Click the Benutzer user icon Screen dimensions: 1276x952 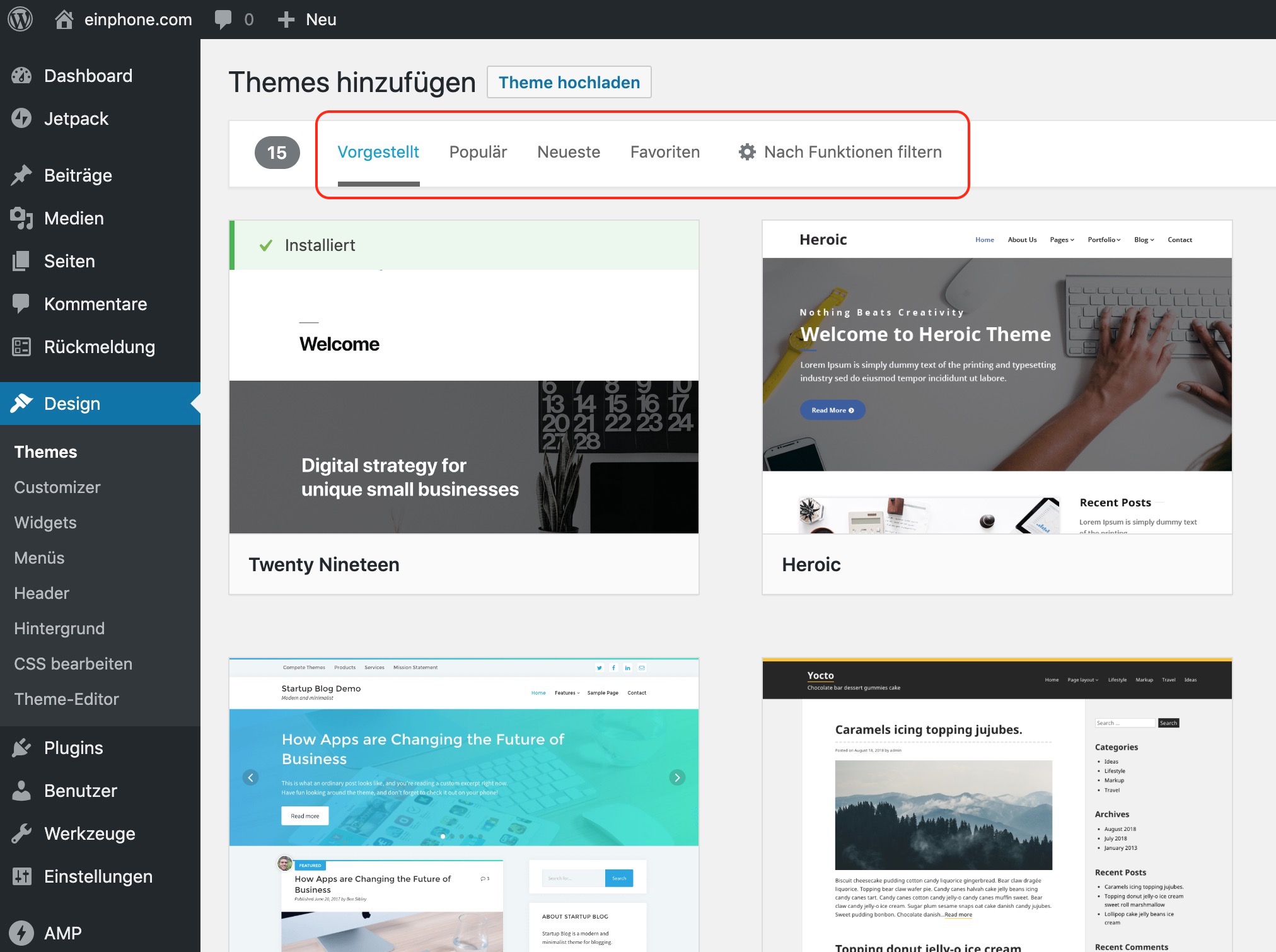21,791
